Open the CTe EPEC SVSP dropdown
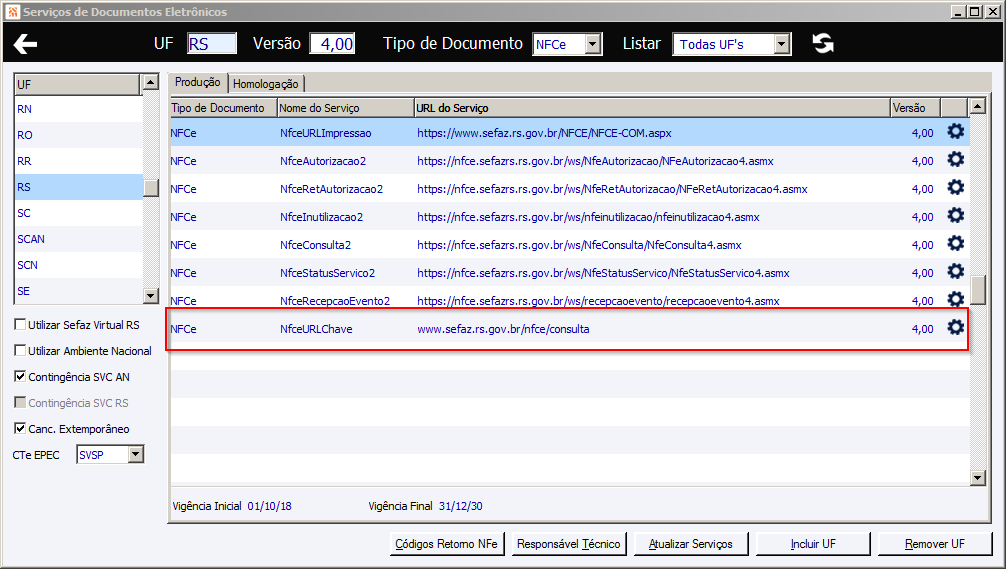This screenshot has width=1006, height=569. coord(135,455)
